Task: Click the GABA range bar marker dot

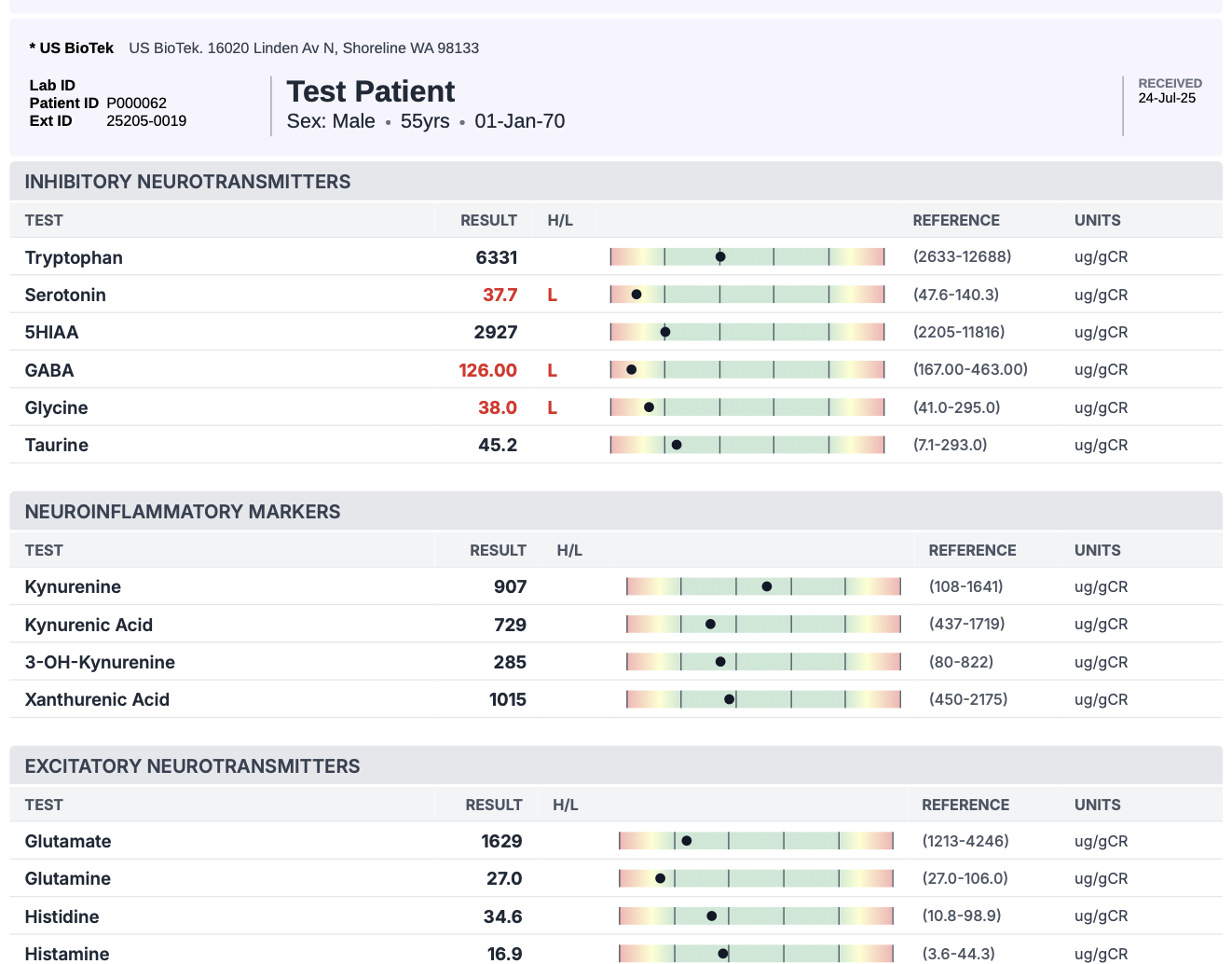Action: pyautogui.click(x=632, y=370)
